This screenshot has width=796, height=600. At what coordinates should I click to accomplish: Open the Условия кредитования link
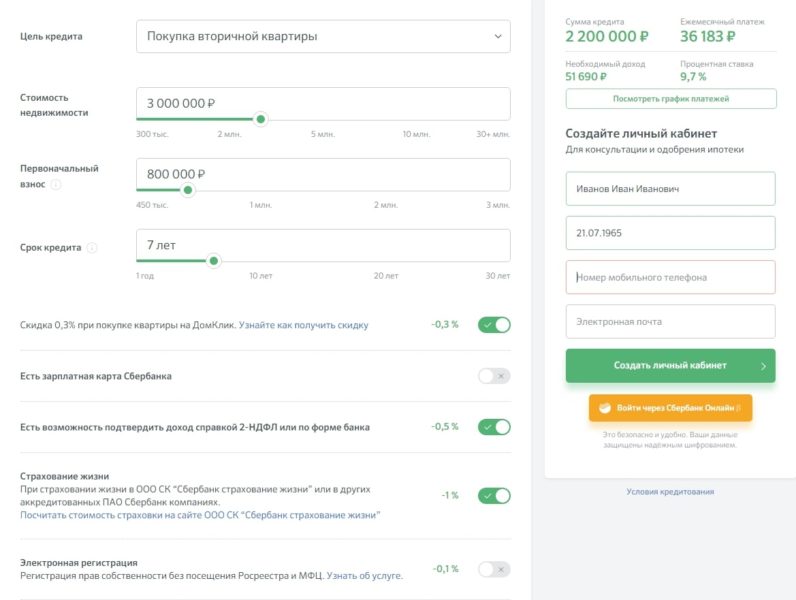tap(670, 491)
